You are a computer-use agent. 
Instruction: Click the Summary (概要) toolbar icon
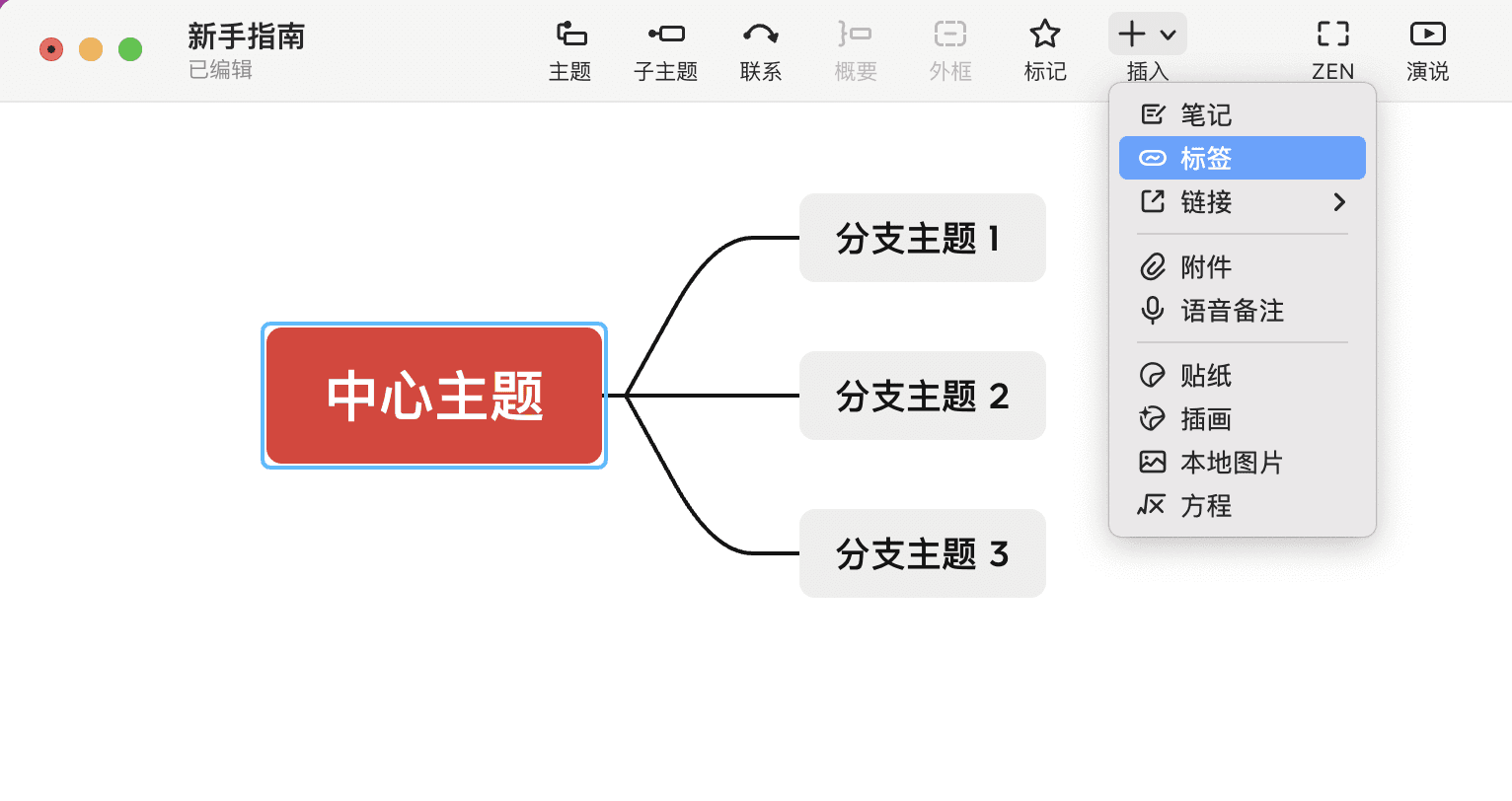pyautogui.click(x=856, y=35)
